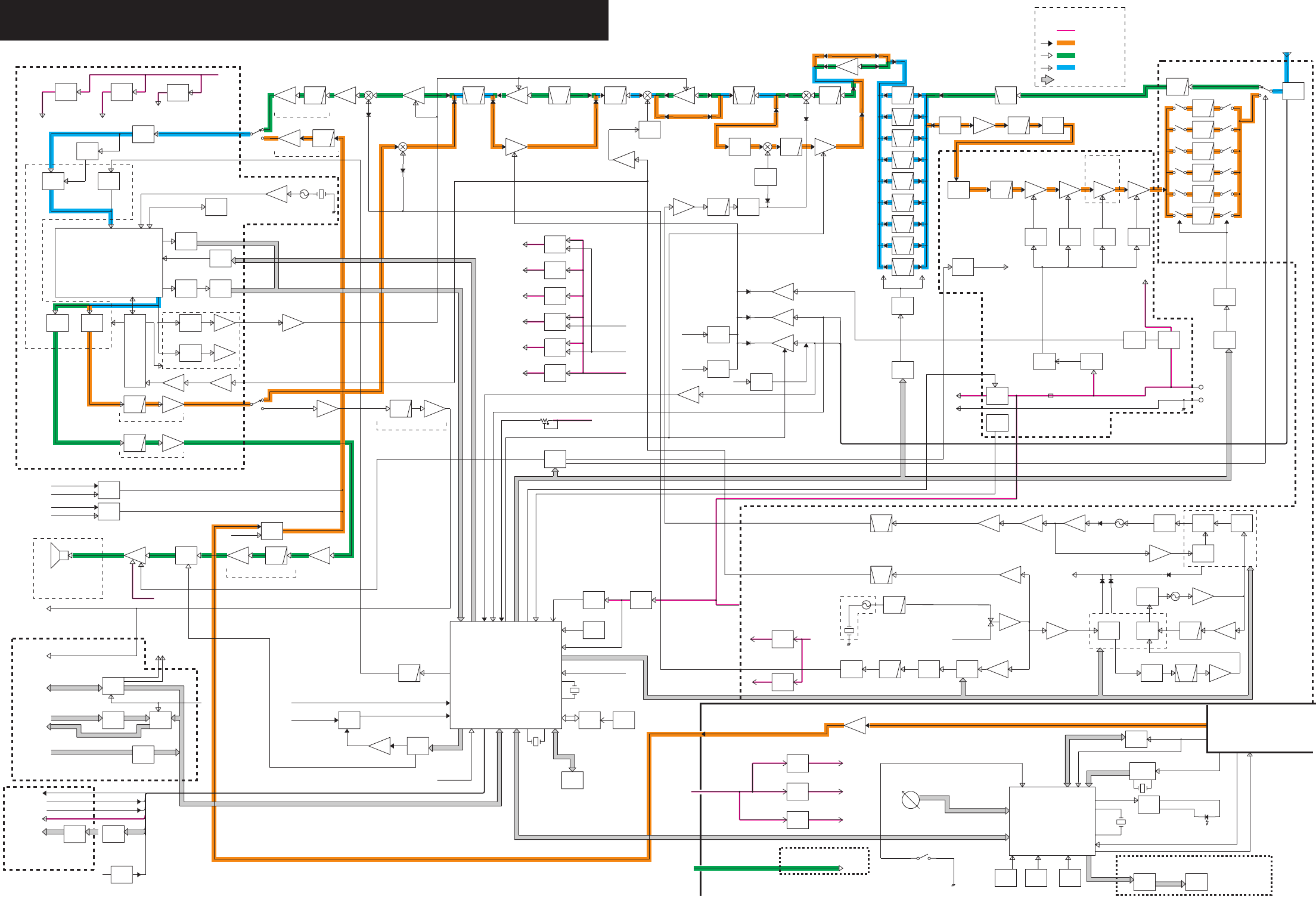Click the oscillator sine symbol near top-left amplifier
The width and height of the screenshot is (1316, 919).
(304, 194)
